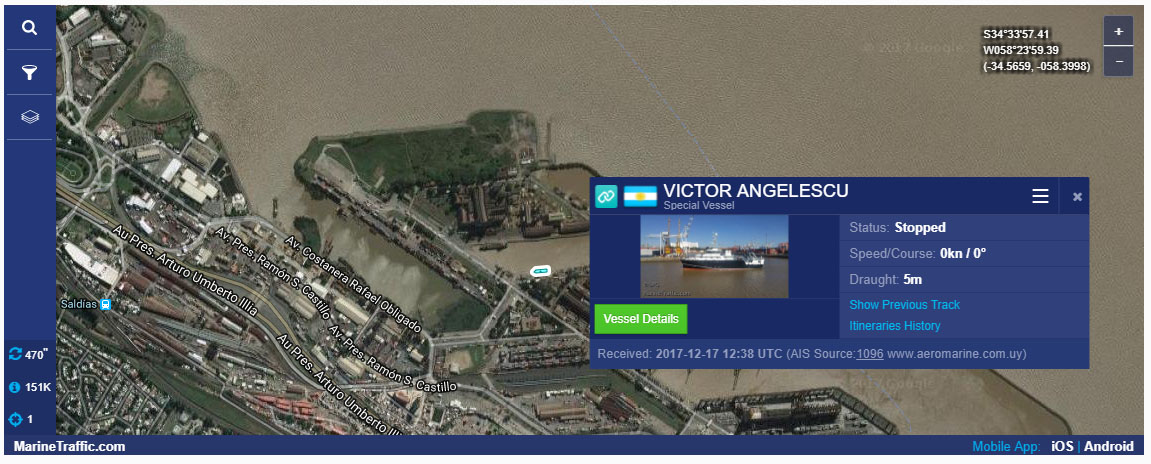Click the 151K vessels info icon
The image size is (1151, 464).
(x=15, y=387)
